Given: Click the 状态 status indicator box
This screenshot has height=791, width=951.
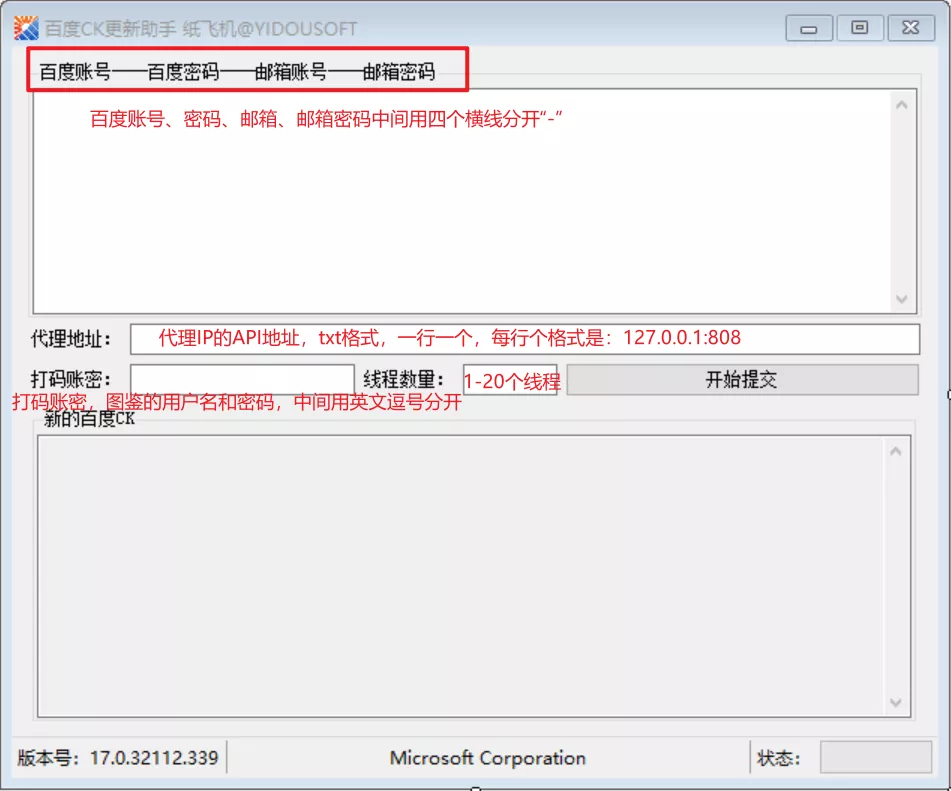Looking at the screenshot, I should (876, 757).
